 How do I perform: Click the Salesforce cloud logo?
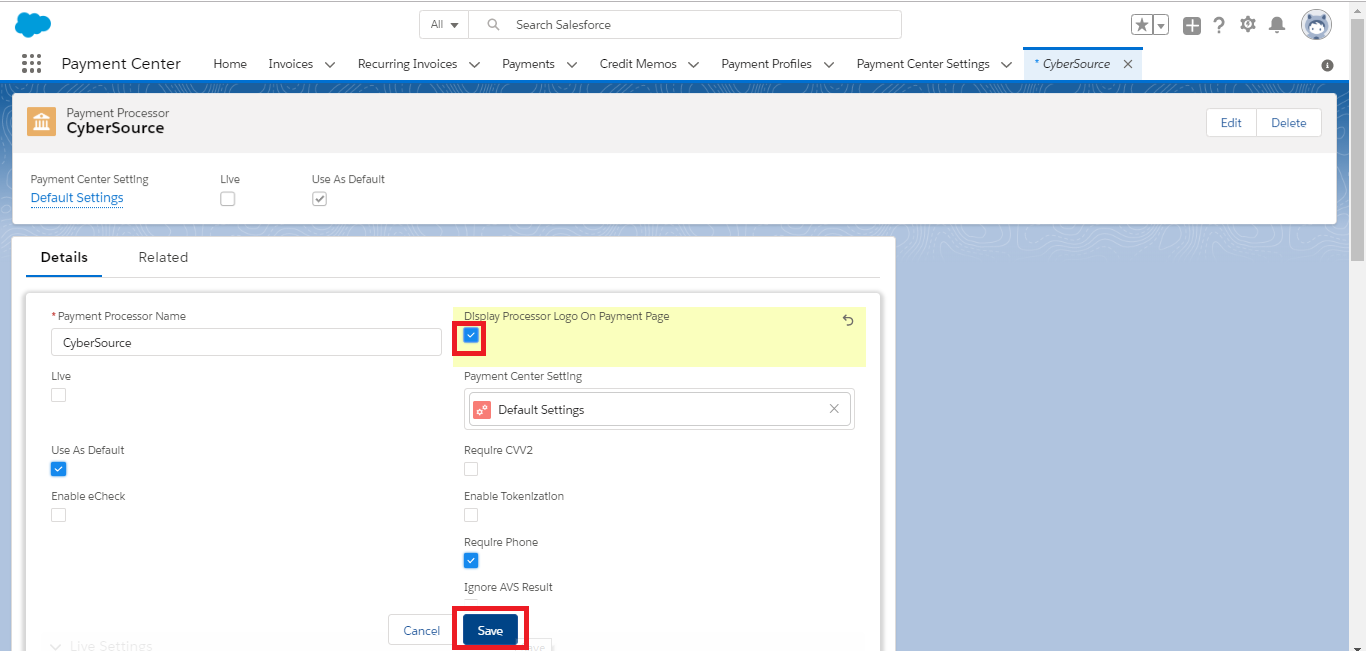coord(33,25)
